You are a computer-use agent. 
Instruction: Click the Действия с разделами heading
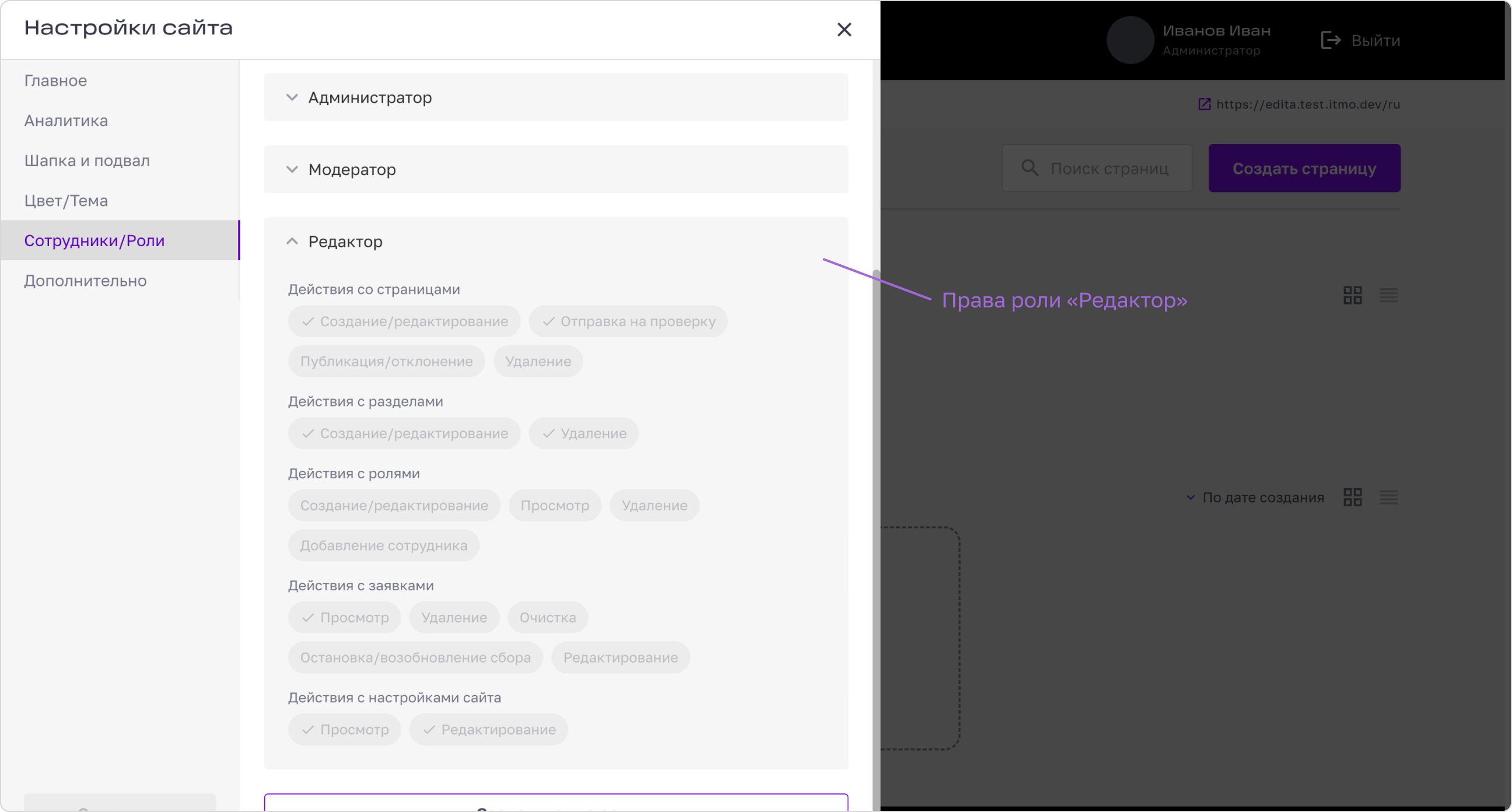click(365, 401)
